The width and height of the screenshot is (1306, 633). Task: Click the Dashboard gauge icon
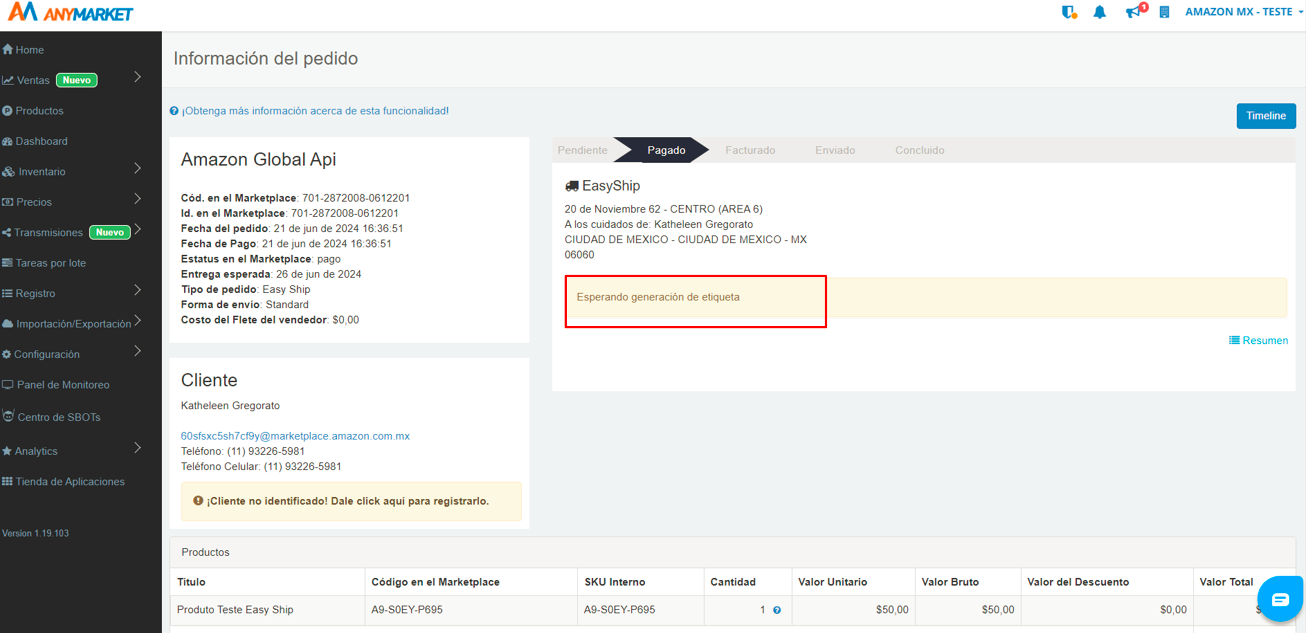pos(8,141)
